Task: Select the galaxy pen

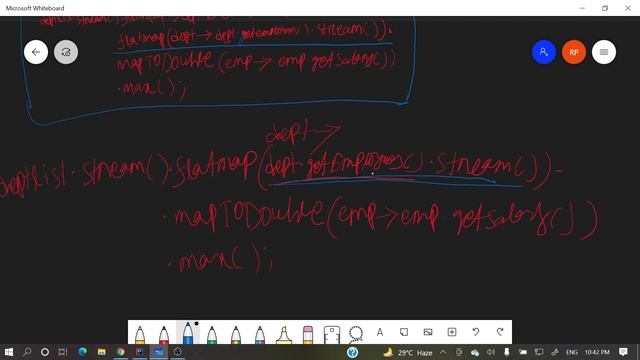Action: click(260, 334)
